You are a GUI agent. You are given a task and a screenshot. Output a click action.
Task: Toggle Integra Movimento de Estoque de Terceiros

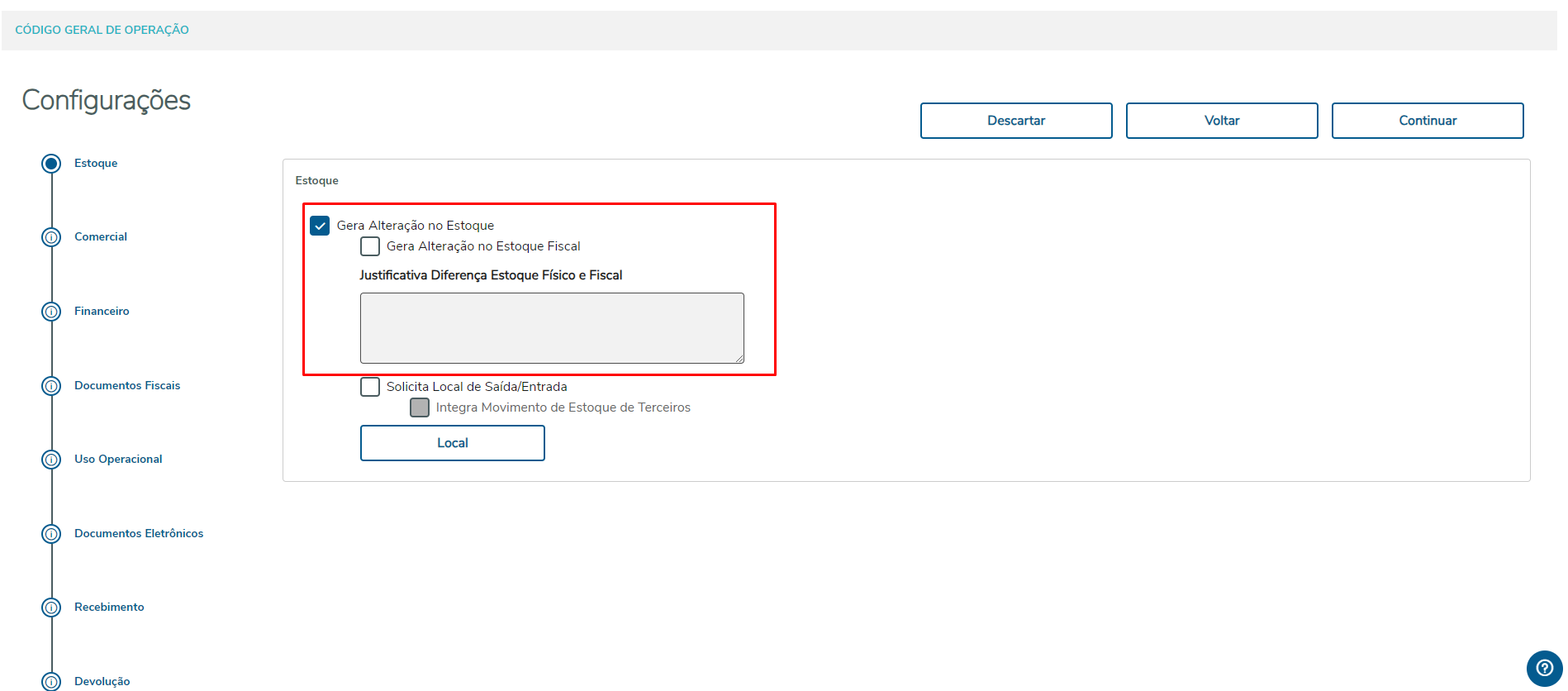click(420, 407)
